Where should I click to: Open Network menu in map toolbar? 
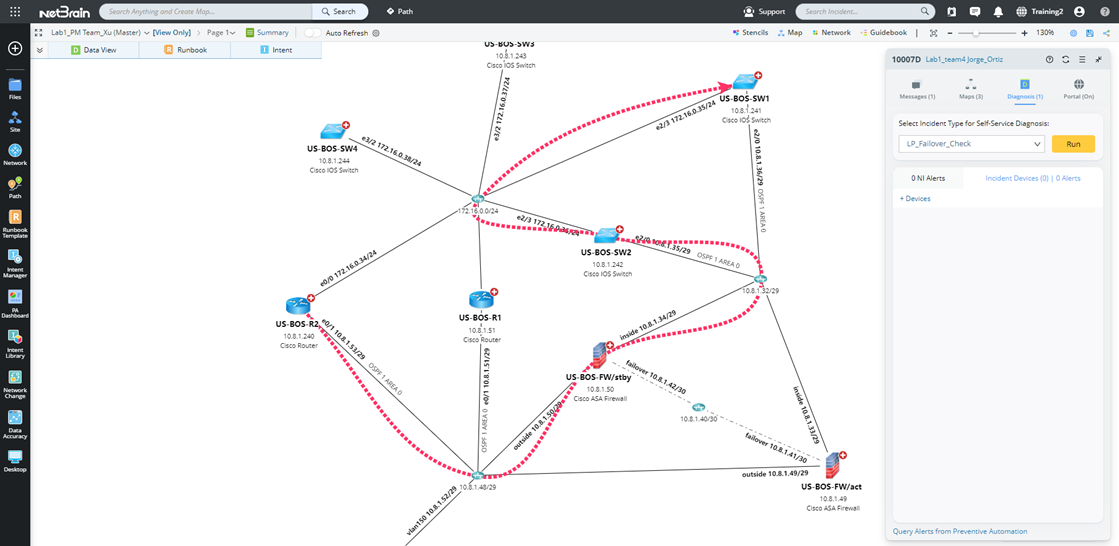pos(831,33)
